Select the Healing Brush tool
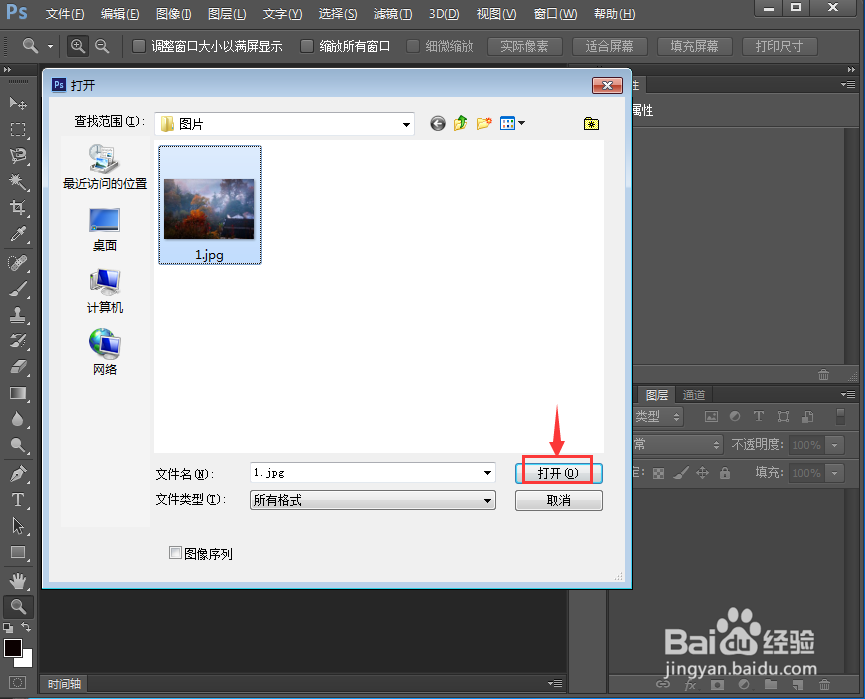 tap(18, 263)
